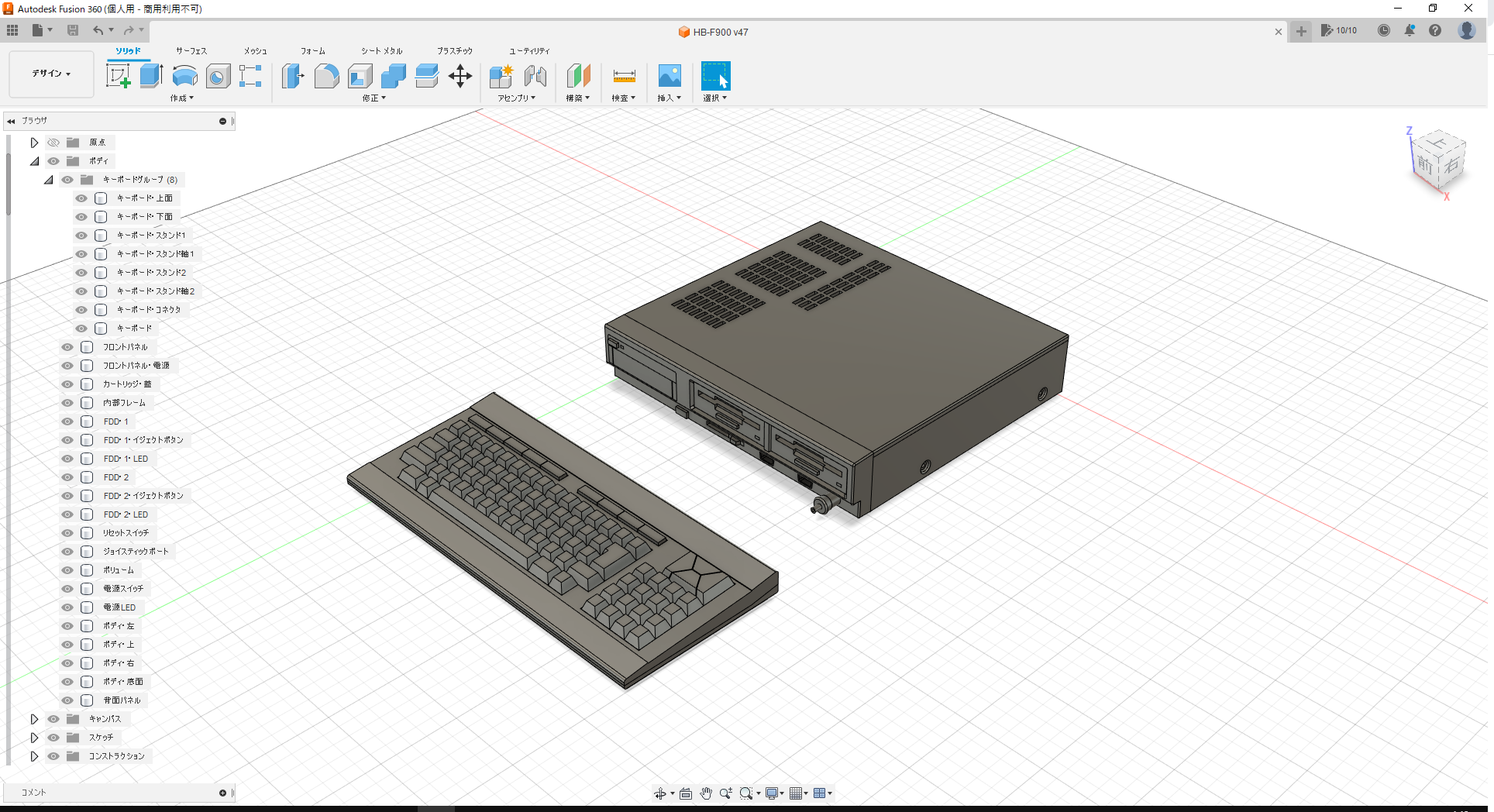Open the デザイン workspace switcher

50,74
